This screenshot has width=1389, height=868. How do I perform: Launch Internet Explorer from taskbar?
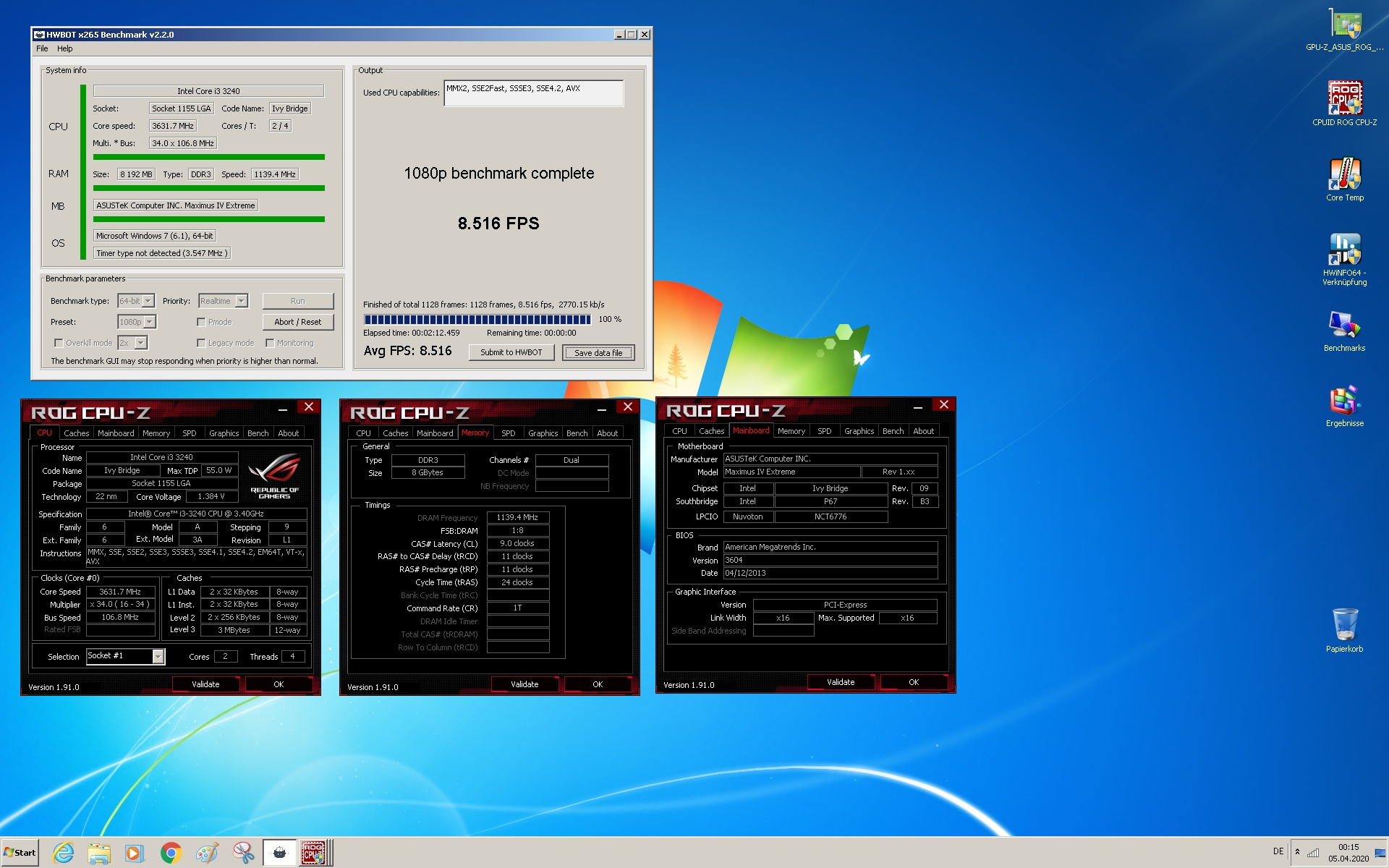63,853
